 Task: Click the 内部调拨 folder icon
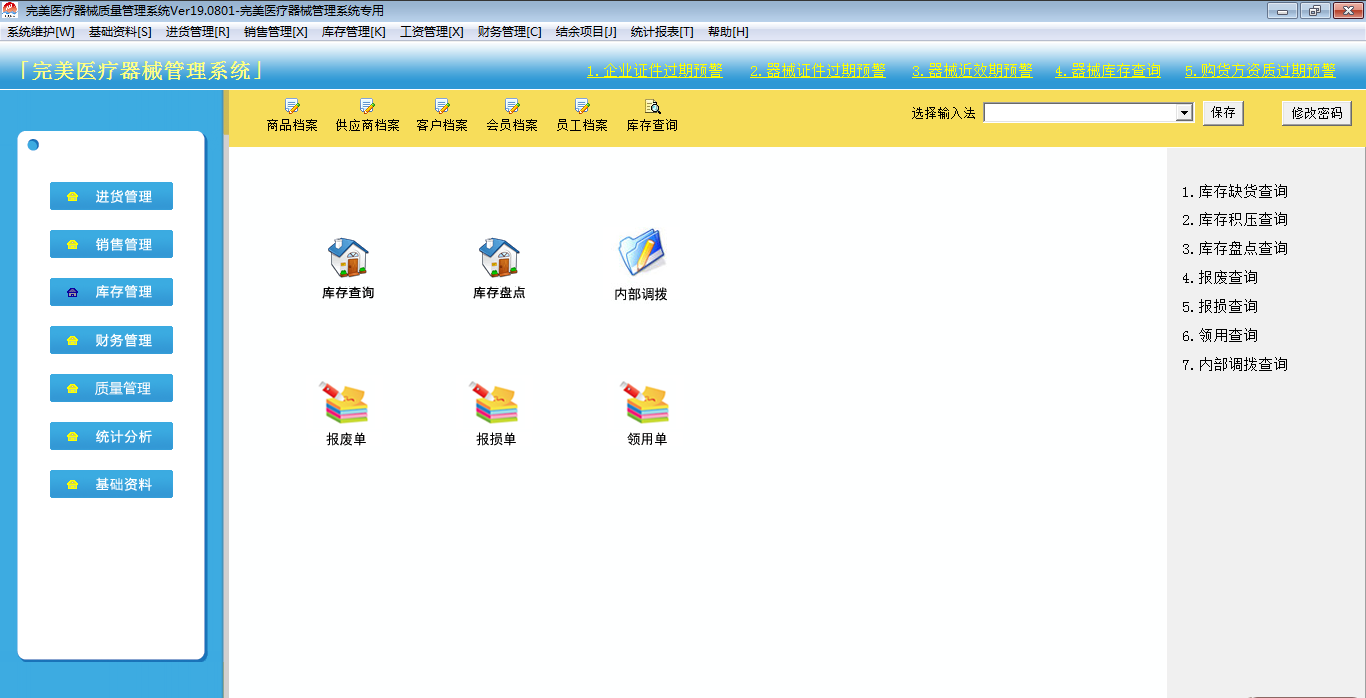tap(641, 254)
